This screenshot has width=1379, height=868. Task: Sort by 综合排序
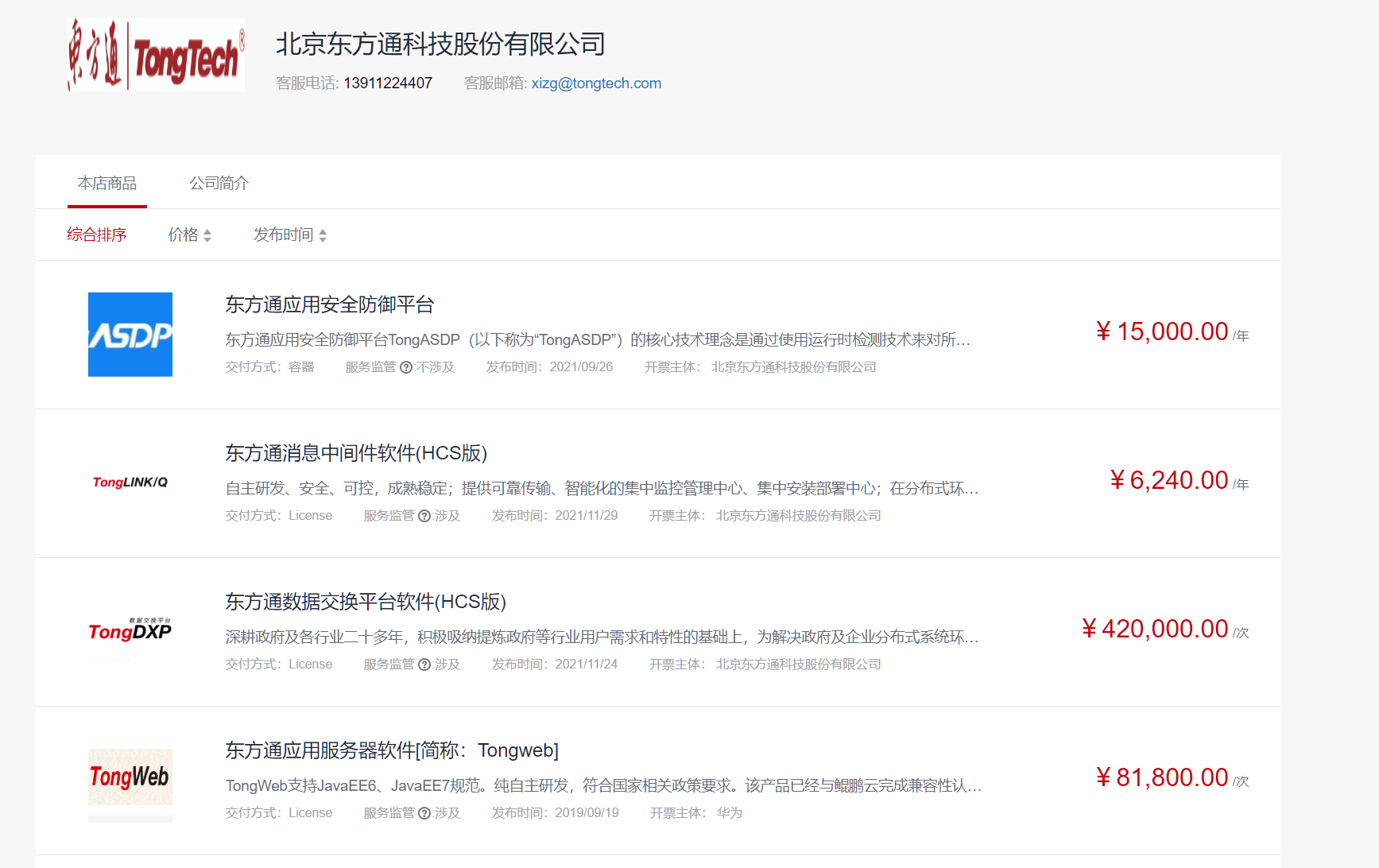click(97, 234)
